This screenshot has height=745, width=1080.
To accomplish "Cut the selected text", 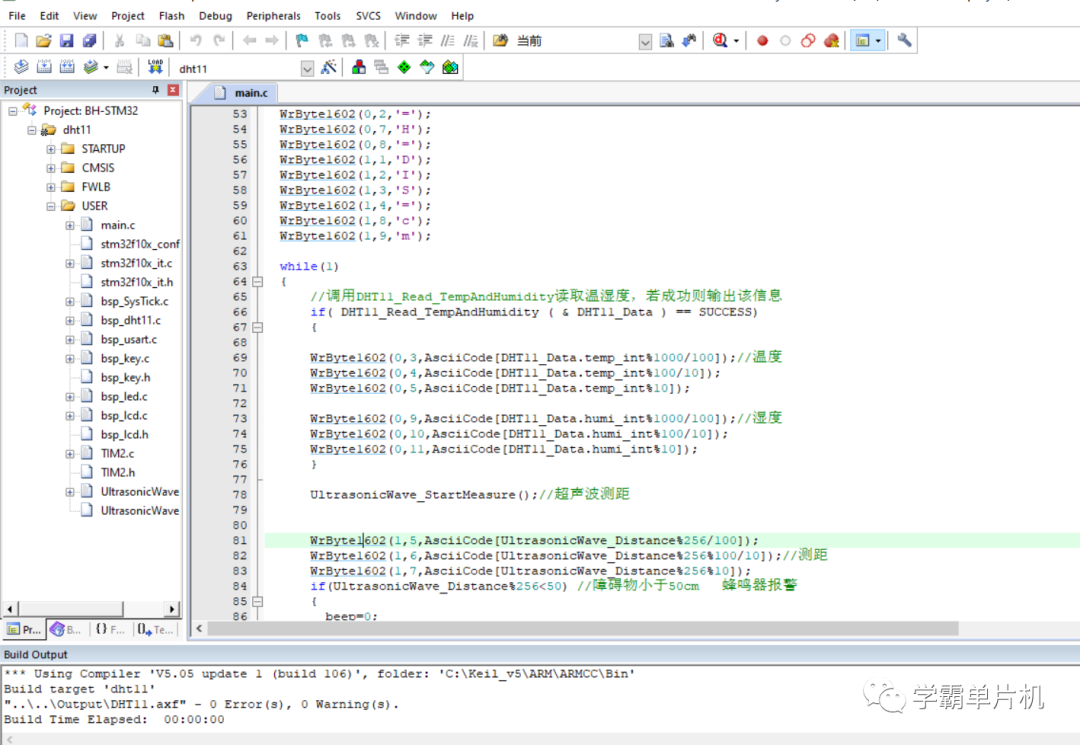I will (119, 41).
